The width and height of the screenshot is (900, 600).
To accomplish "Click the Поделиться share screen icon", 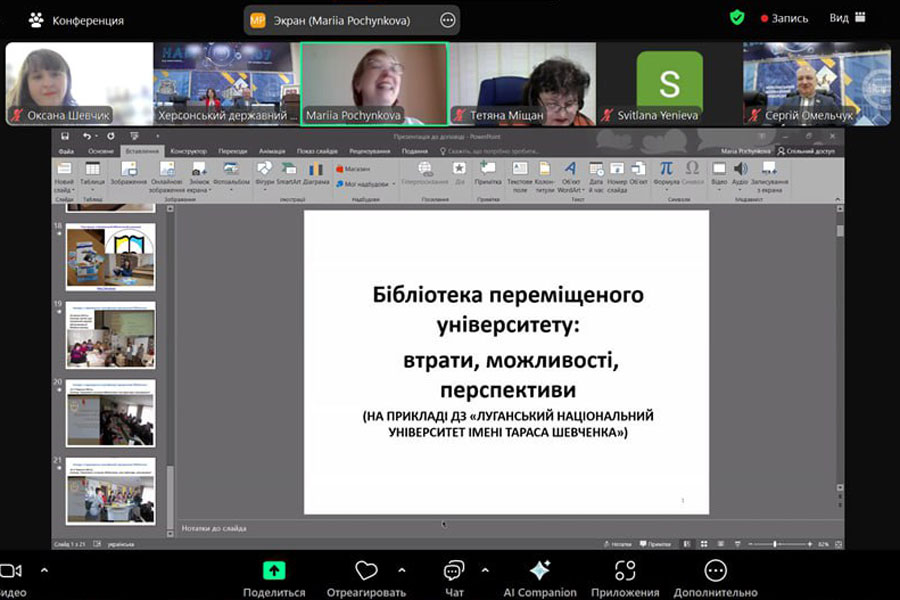I will [274, 570].
